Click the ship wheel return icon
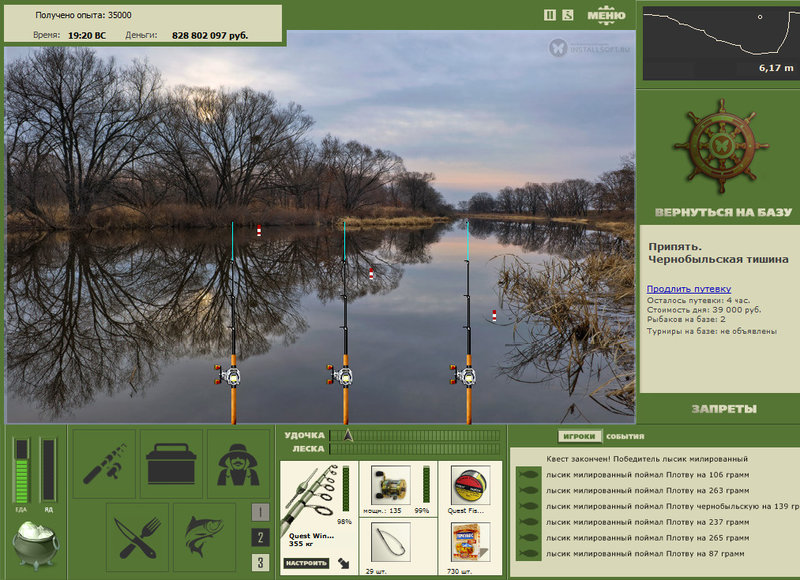 [721, 147]
